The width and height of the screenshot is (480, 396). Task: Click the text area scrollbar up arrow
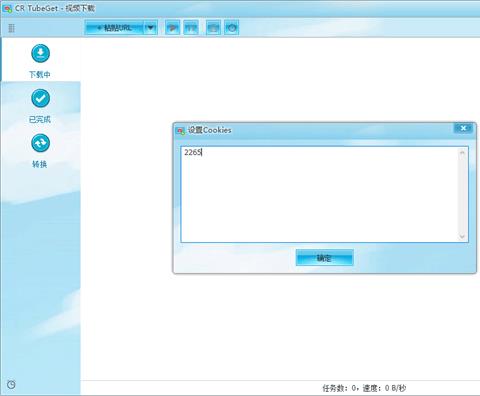[462, 153]
